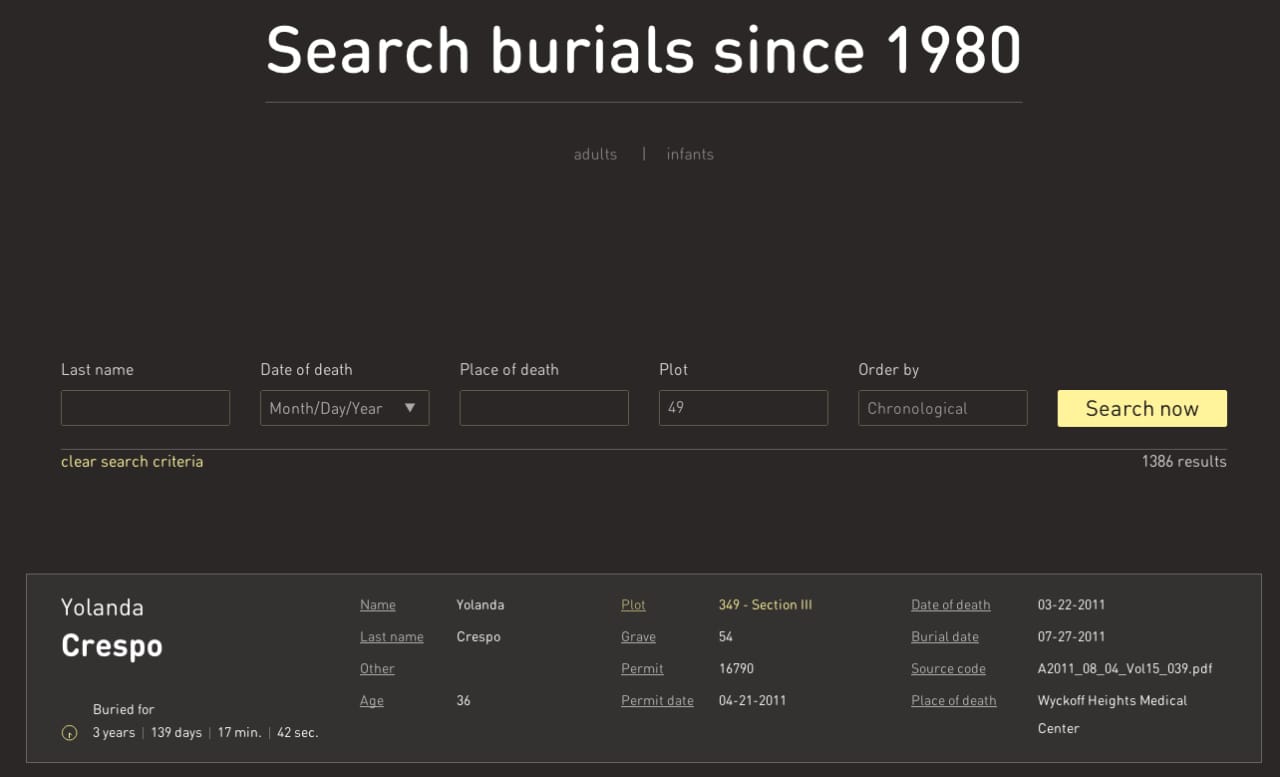Viewport: 1280px width, 777px height.
Task: Select the Plot field containing 49
Action: click(x=743, y=408)
